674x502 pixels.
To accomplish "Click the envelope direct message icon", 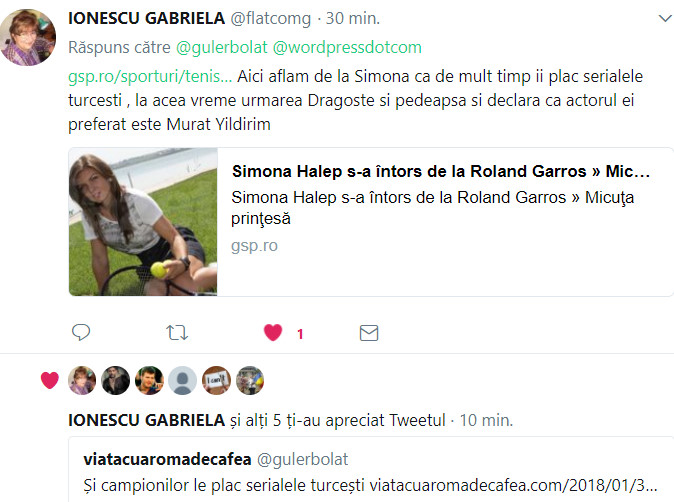I will [369, 333].
